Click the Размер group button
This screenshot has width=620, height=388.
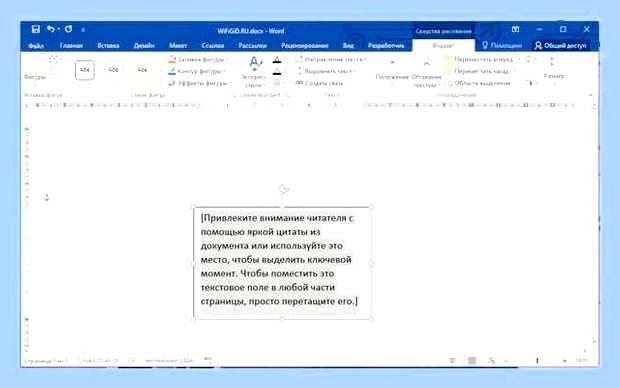point(554,69)
